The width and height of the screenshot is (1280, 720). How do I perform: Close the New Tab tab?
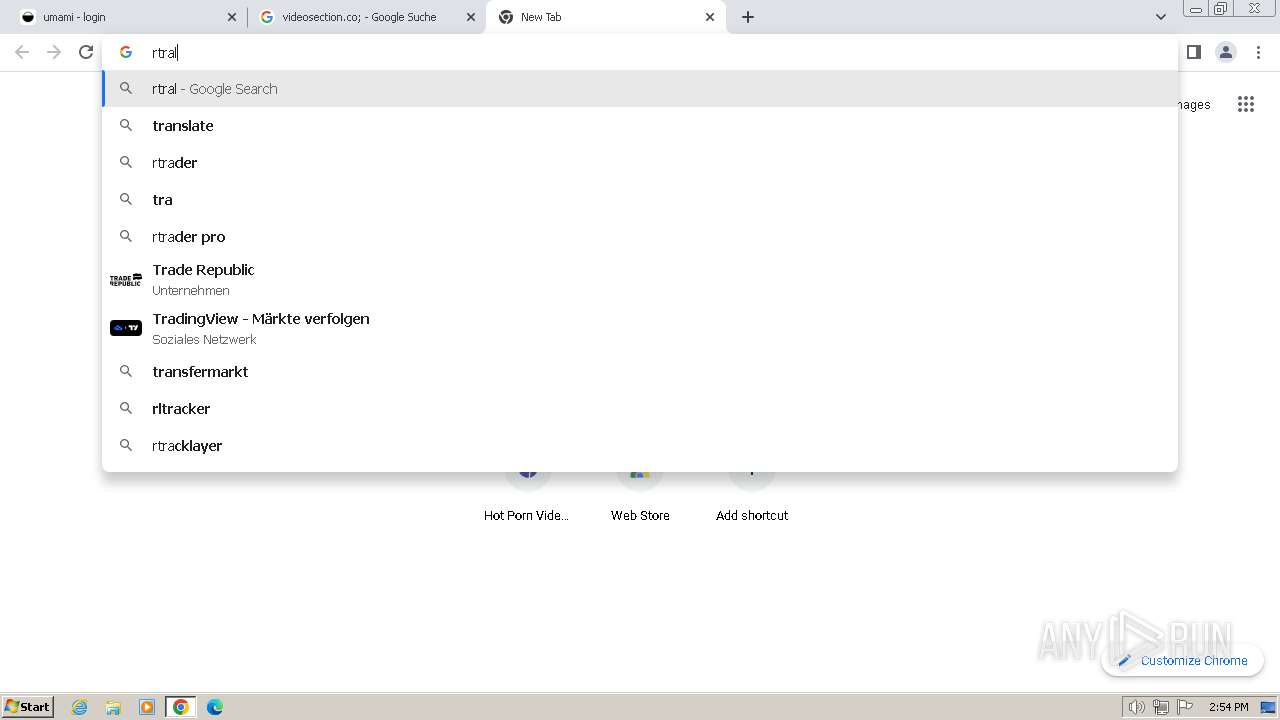coord(710,17)
